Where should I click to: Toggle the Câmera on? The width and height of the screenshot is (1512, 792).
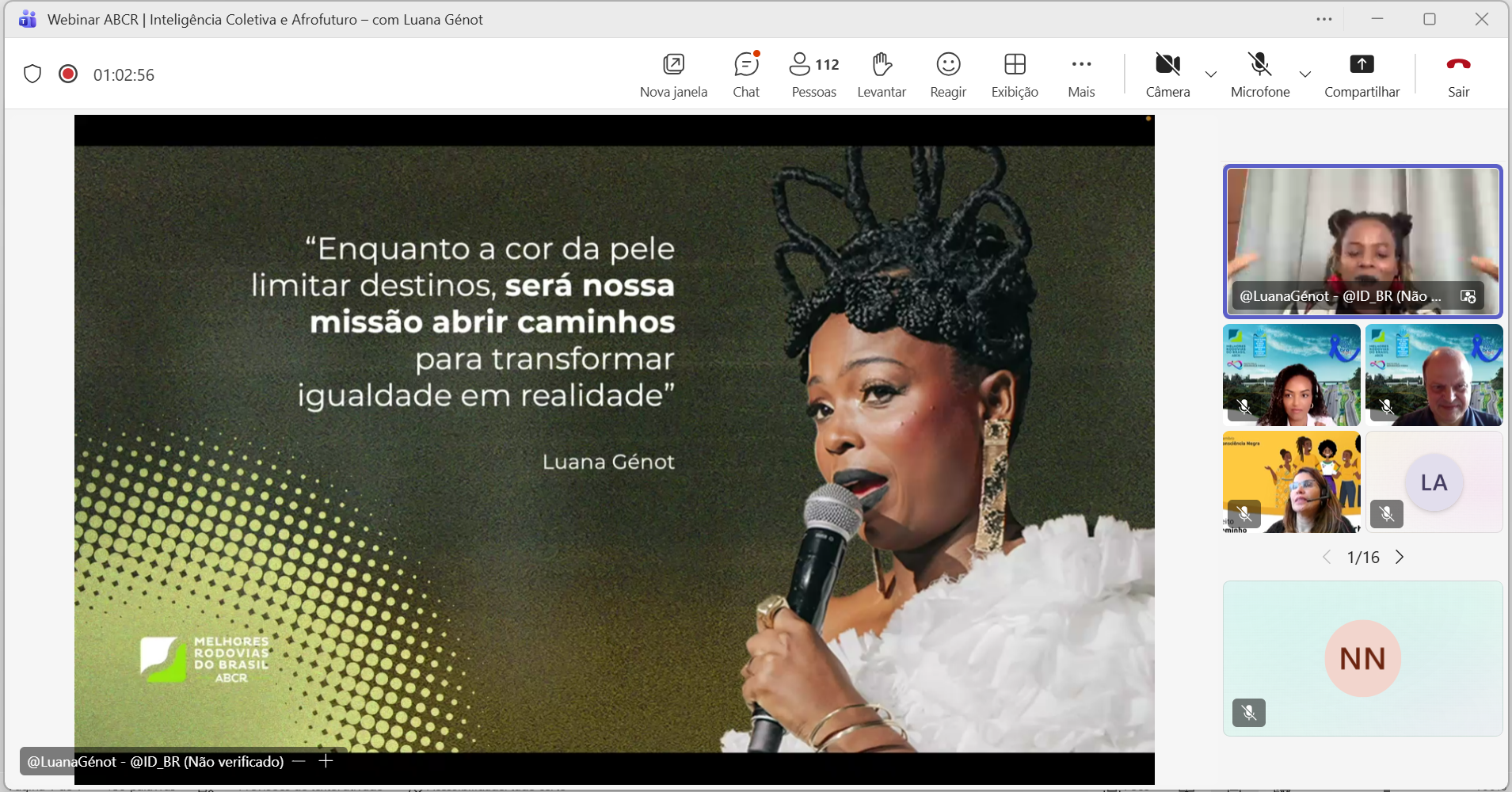[x=1167, y=74]
